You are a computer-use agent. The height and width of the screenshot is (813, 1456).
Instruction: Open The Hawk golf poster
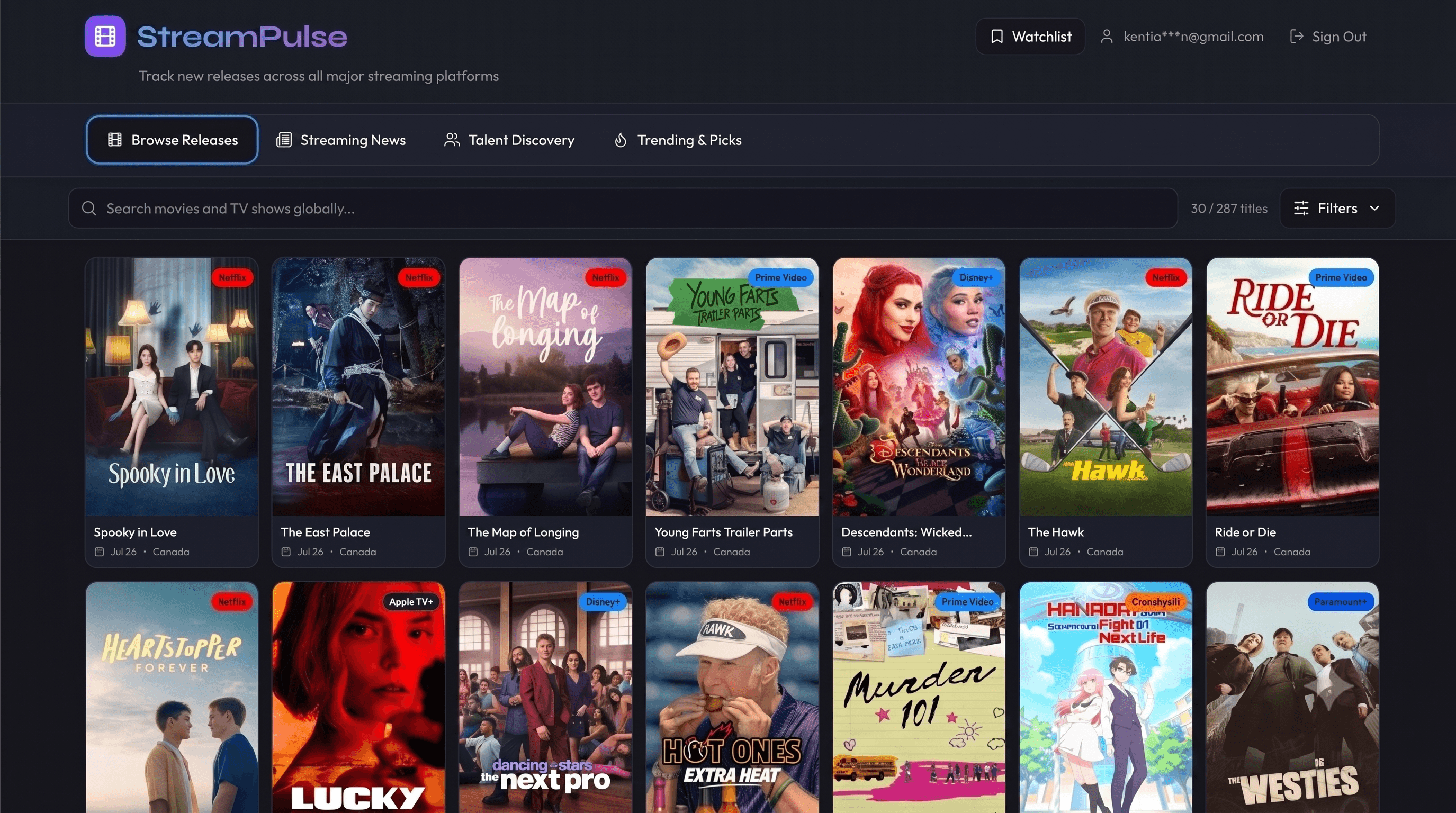pyautogui.click(x=1106, y=387)
